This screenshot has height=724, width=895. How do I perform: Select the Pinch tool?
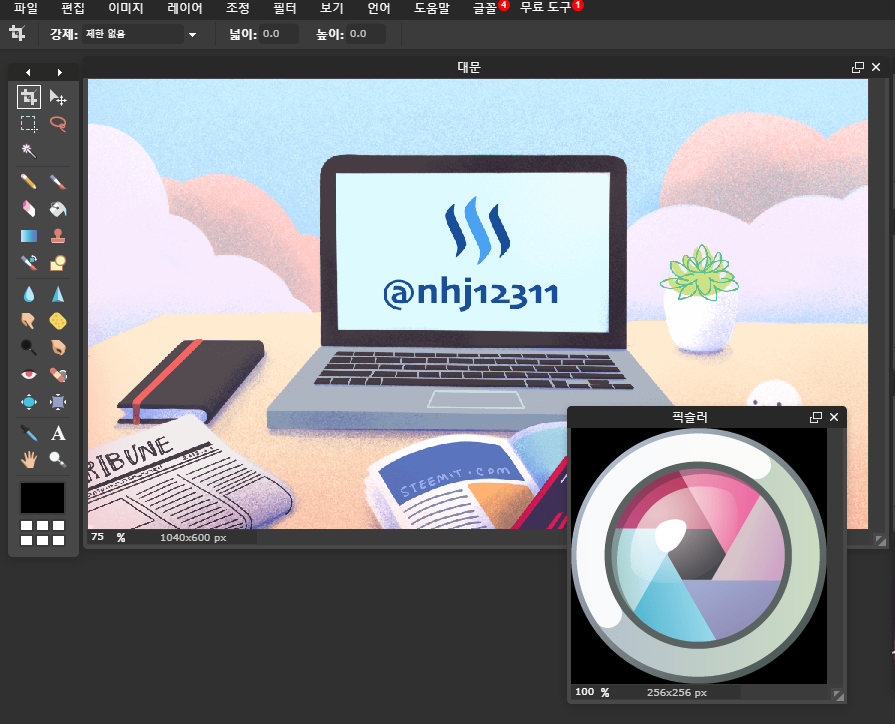click(x=58, y=402)
